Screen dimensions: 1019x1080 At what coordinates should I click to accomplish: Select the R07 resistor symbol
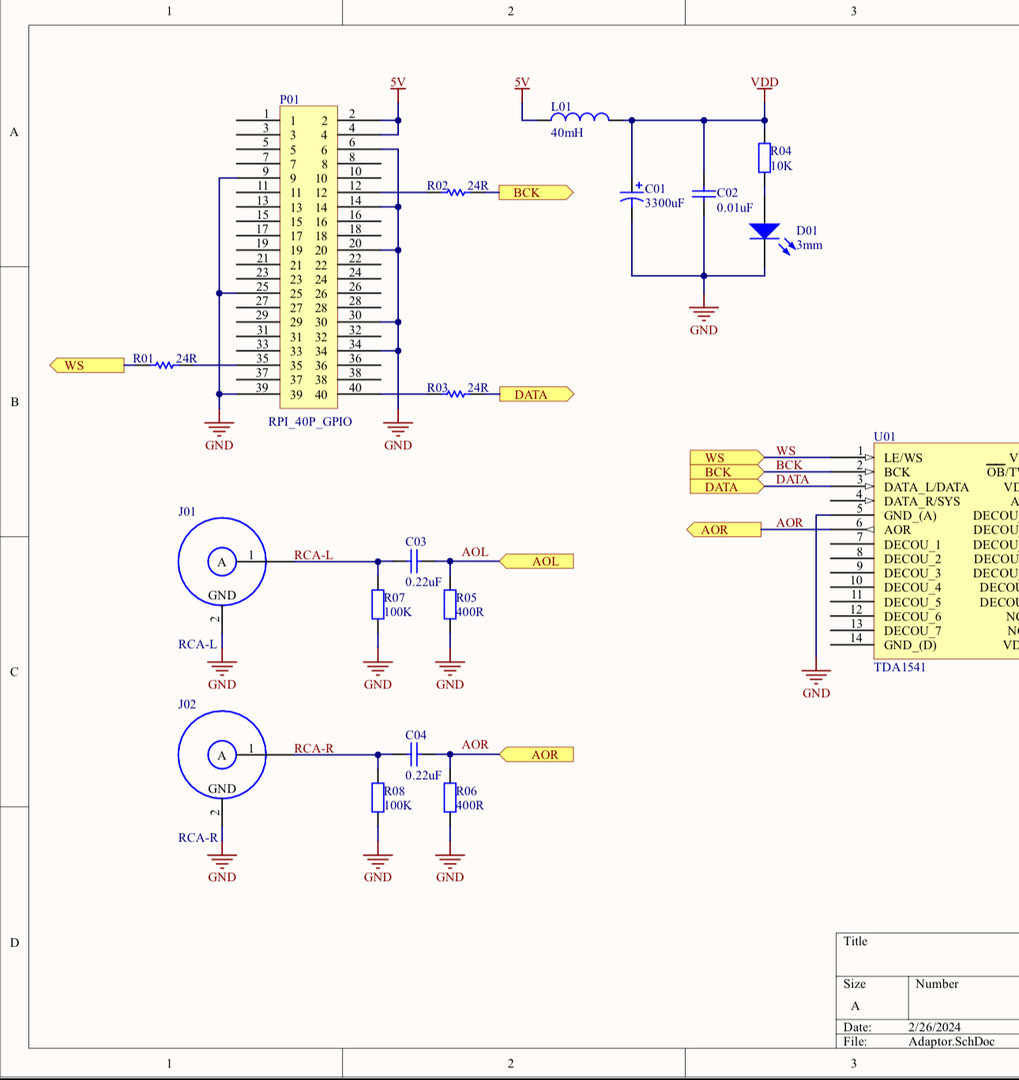point(378,604)
